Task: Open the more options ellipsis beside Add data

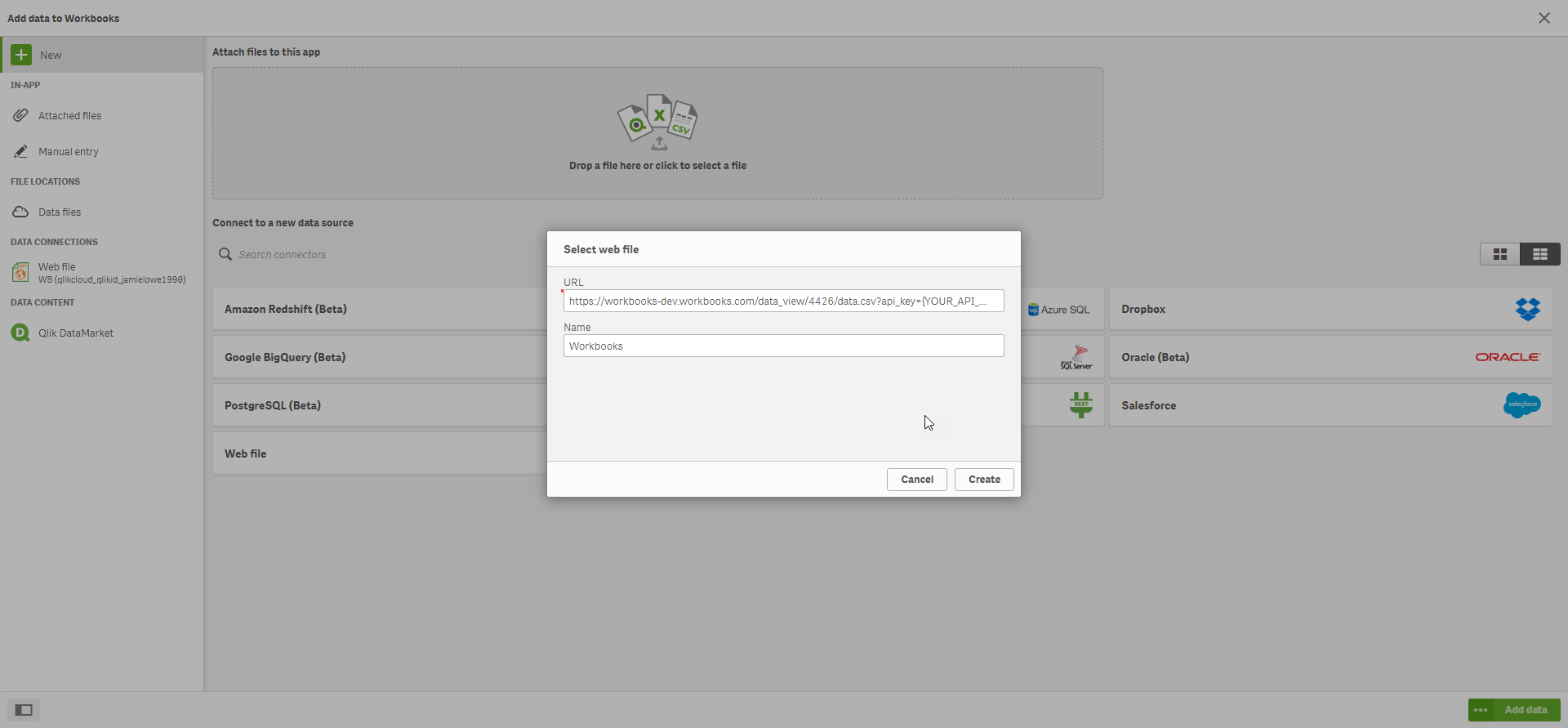Action: click(x=1481, y=710)
